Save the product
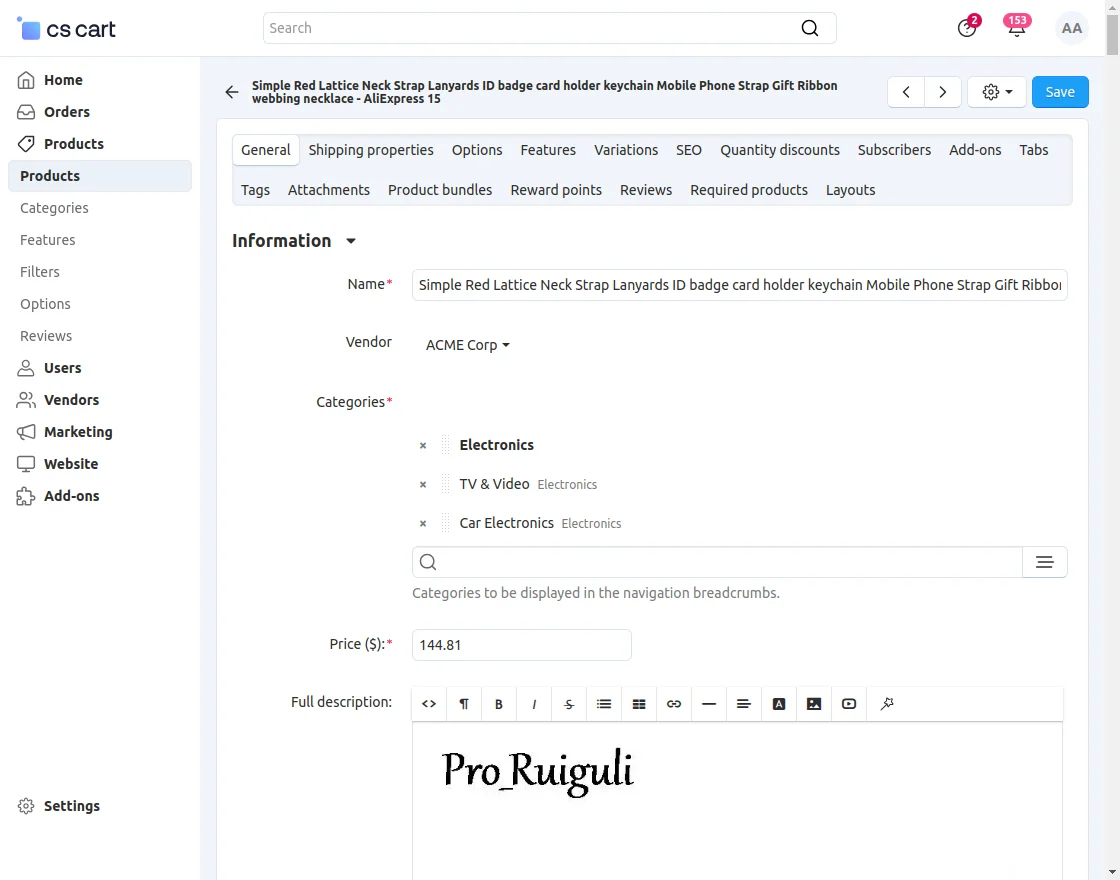This screenshot has height=880, width=1120. point(1060,92)
